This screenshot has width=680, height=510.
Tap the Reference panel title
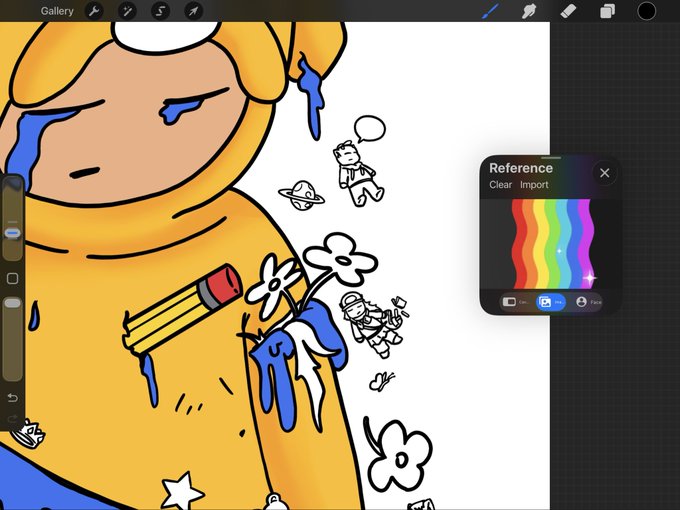[x=521, y=168]
